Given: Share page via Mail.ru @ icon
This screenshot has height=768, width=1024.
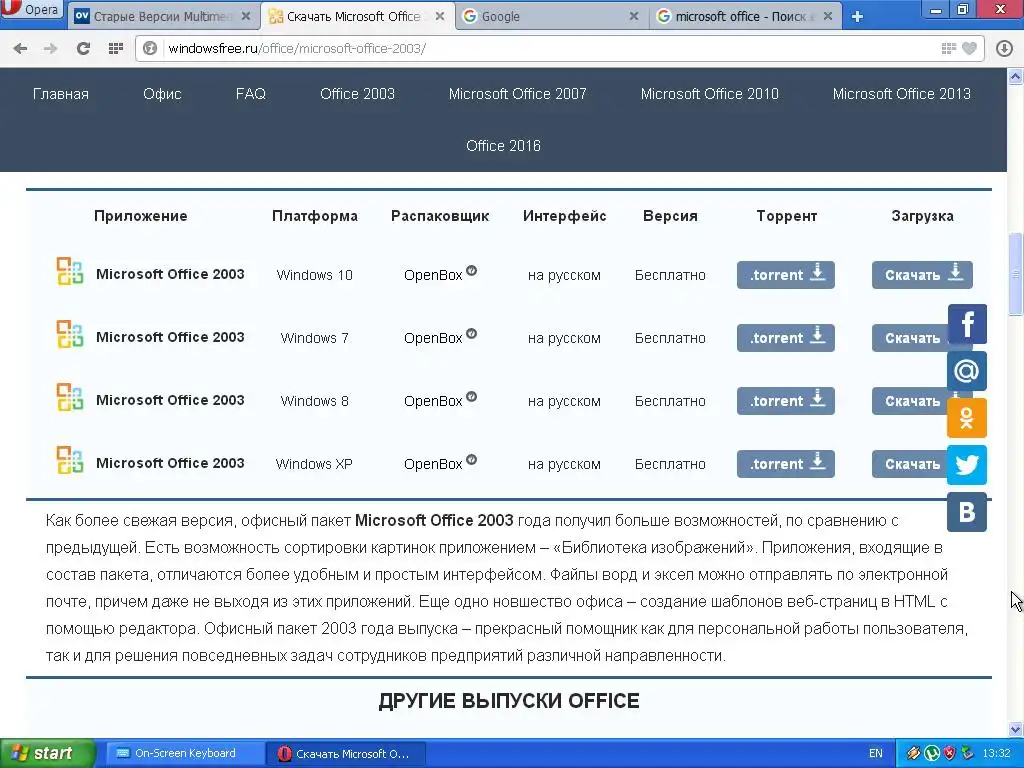Looking at the screenshot, I should pyautogui.click(x=967, y=371).
